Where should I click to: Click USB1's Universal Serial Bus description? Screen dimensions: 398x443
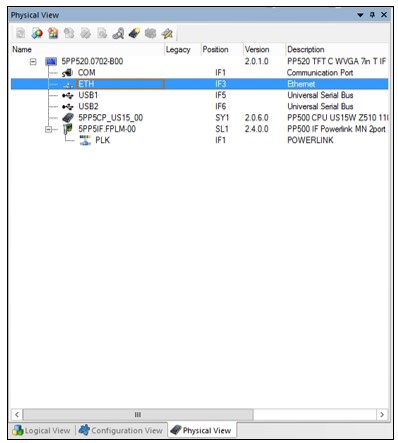pyautogui.click(x=320, y=95)
